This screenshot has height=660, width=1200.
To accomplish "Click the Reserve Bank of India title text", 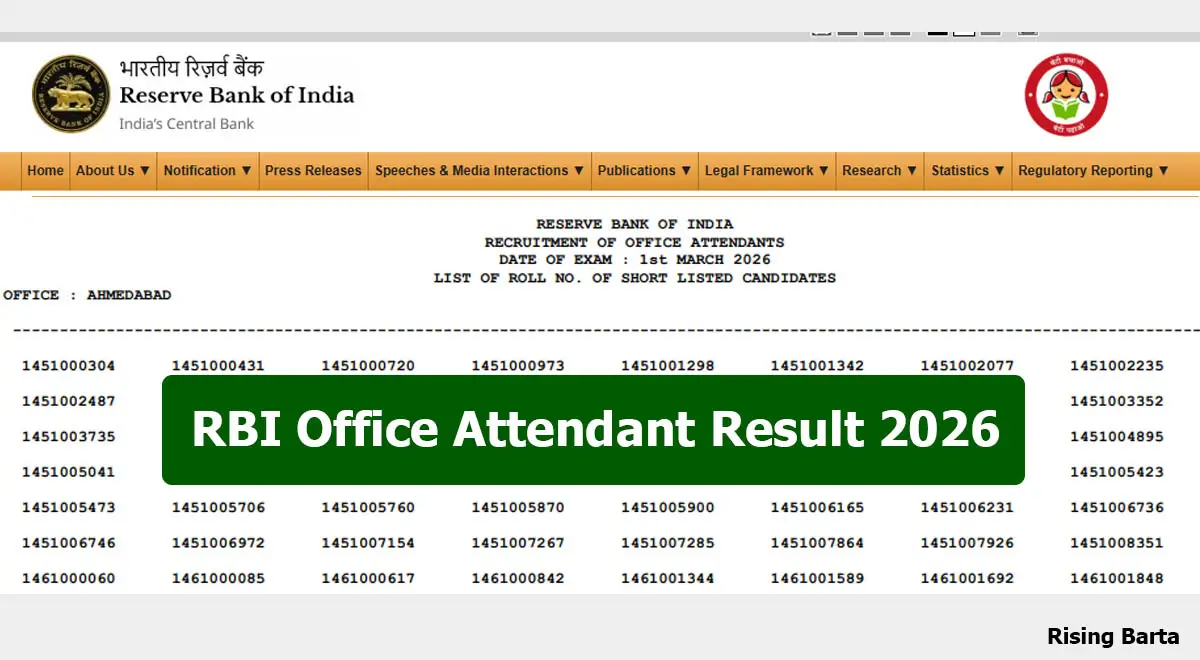I will click(x=237, y=96).
